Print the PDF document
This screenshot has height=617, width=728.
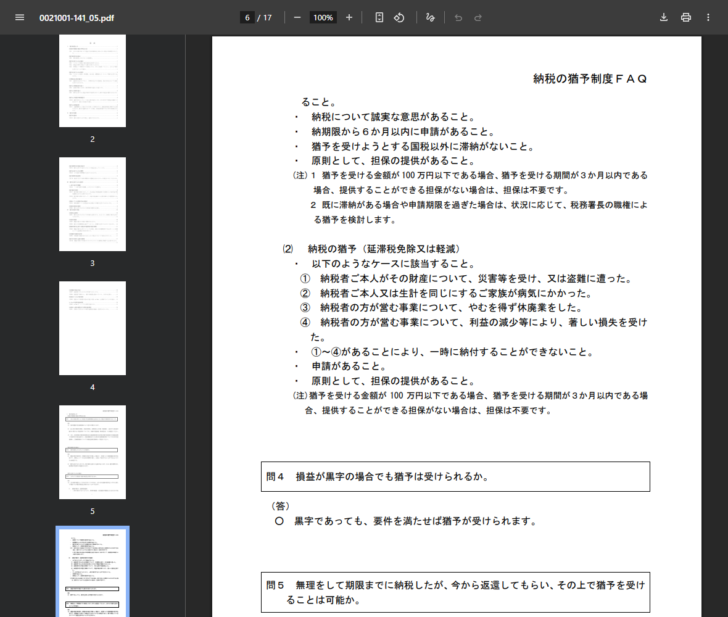coord(686,18)
